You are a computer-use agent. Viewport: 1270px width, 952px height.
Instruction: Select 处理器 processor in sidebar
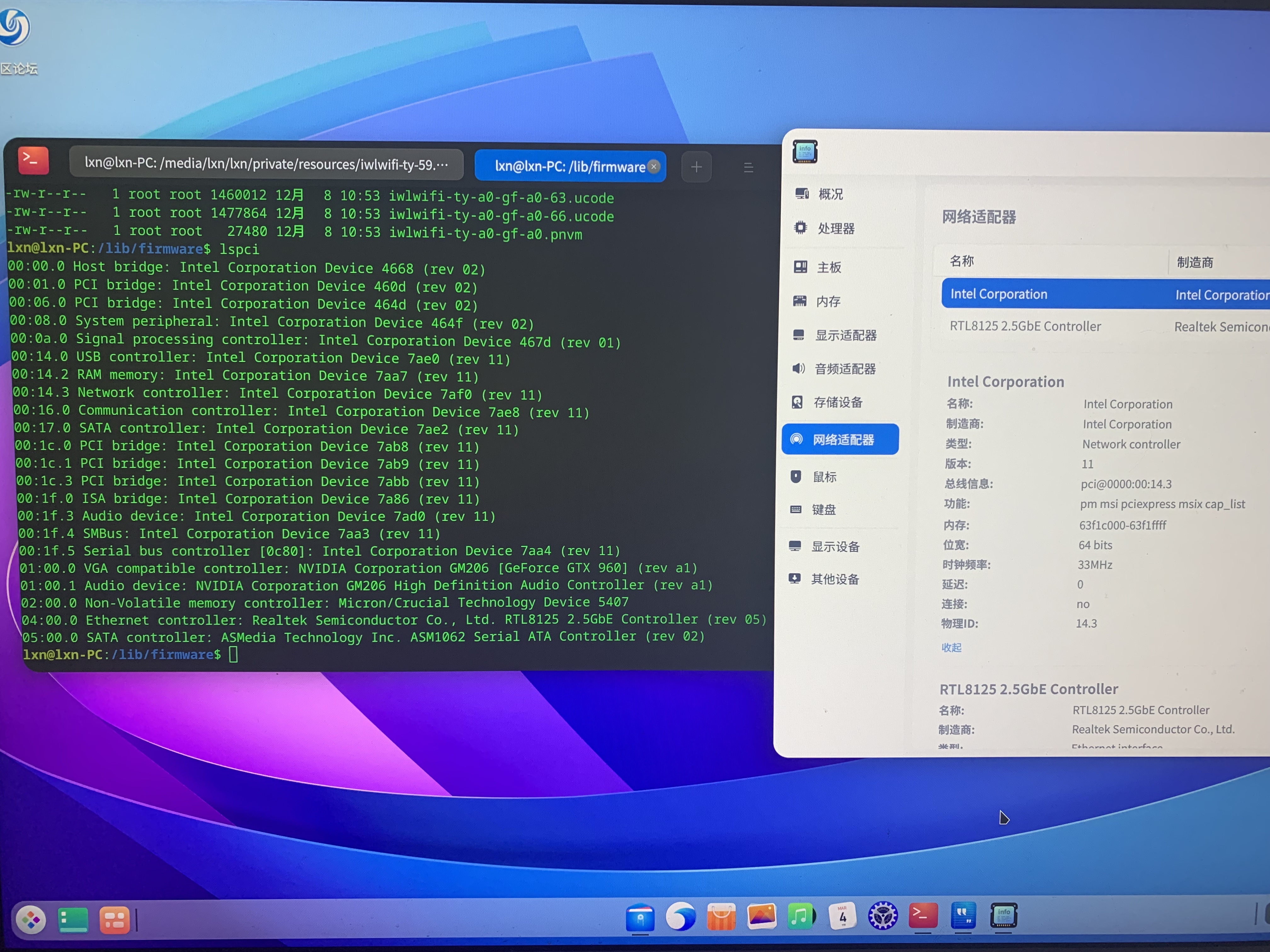coord(835,228)
